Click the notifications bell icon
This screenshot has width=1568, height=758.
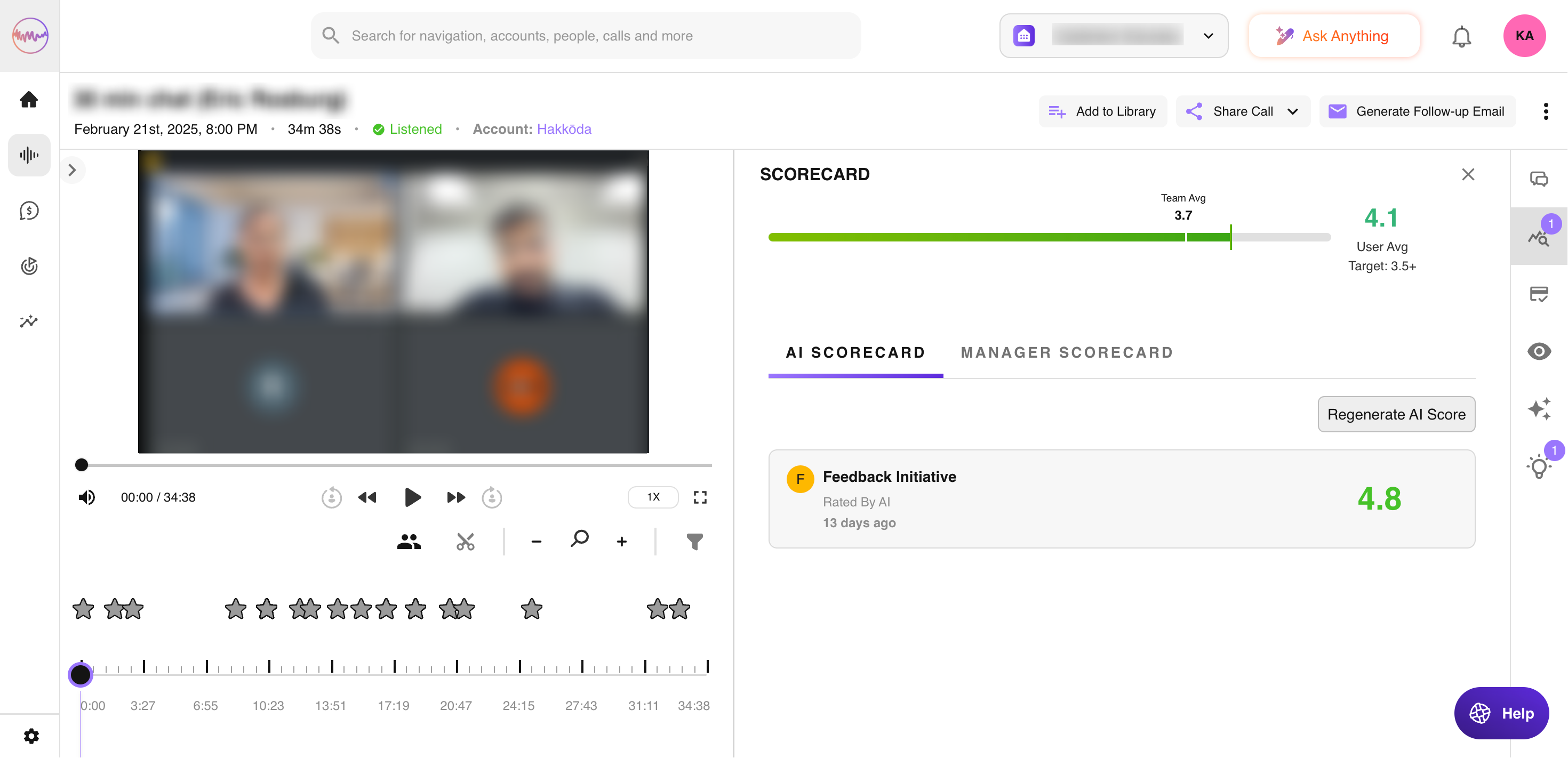[1461, 36]
